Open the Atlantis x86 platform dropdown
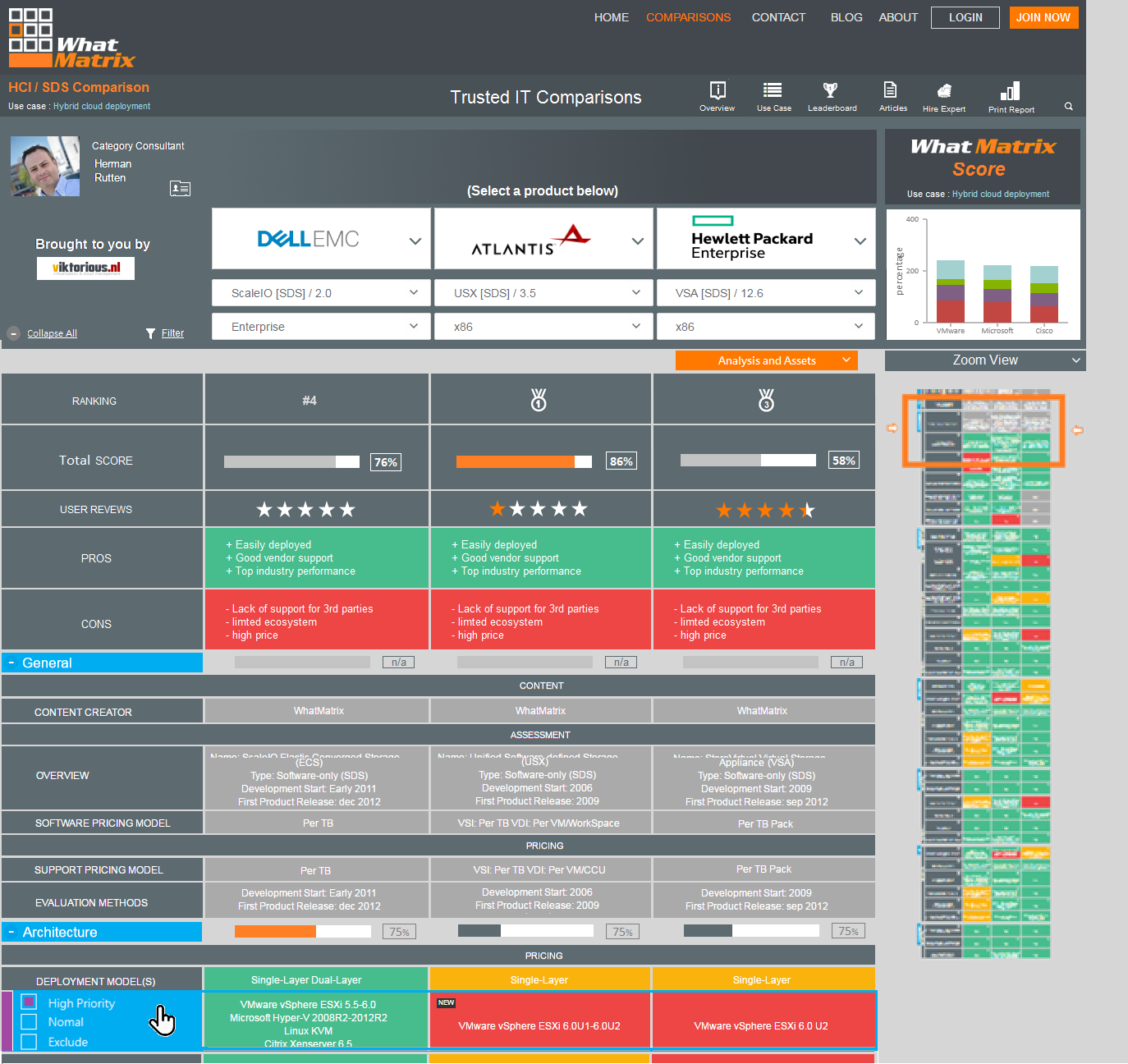The height and width of the screenshot is (1064, 1128). pos(543,327)
